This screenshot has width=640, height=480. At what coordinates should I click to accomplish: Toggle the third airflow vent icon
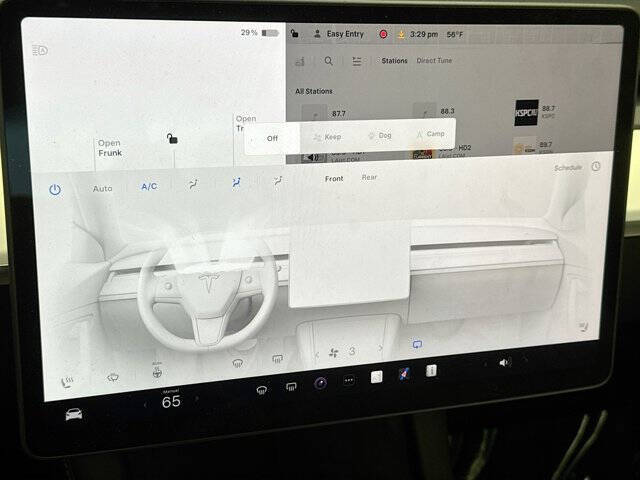[x=278, y=181]
